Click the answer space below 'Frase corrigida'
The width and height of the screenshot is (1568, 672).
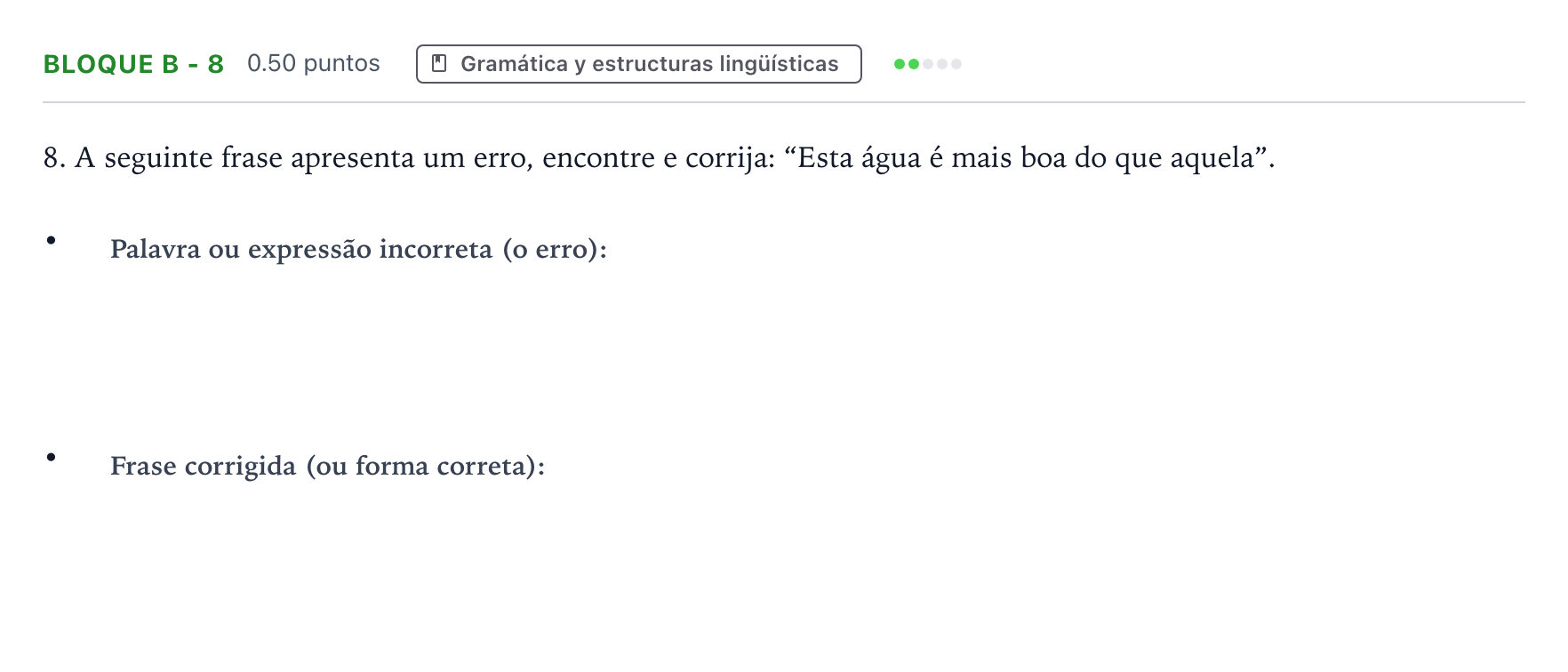click(x=782, y=569)
